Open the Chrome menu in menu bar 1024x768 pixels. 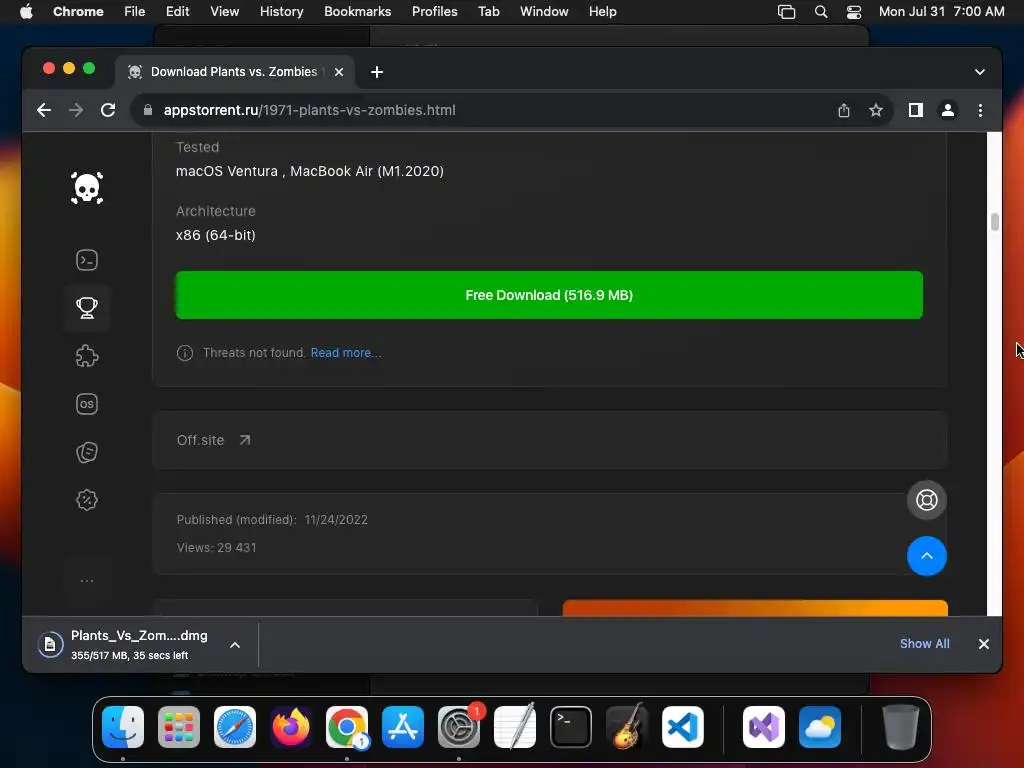click(78, 12)
